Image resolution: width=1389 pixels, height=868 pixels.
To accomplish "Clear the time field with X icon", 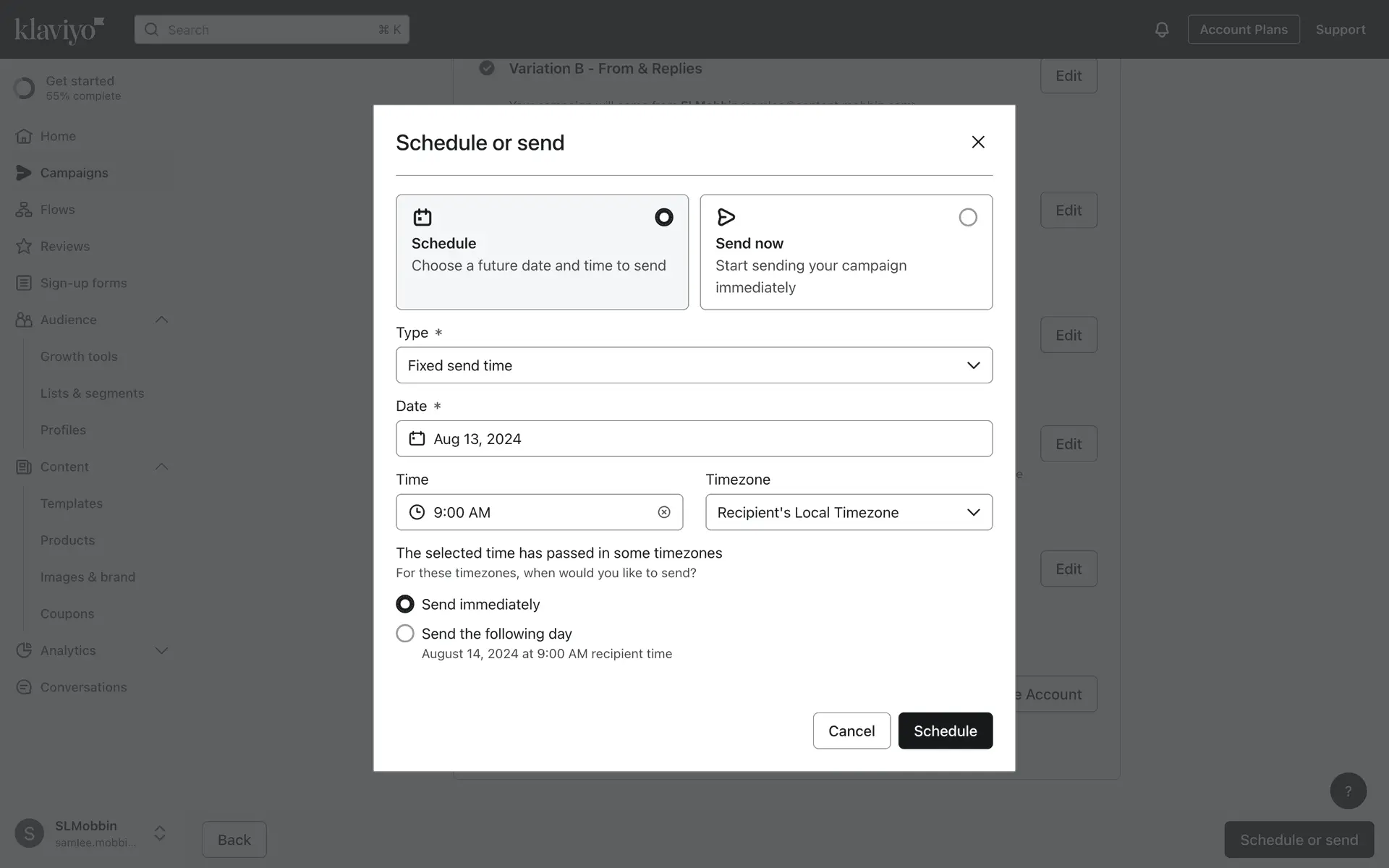I will coord(663,512).
